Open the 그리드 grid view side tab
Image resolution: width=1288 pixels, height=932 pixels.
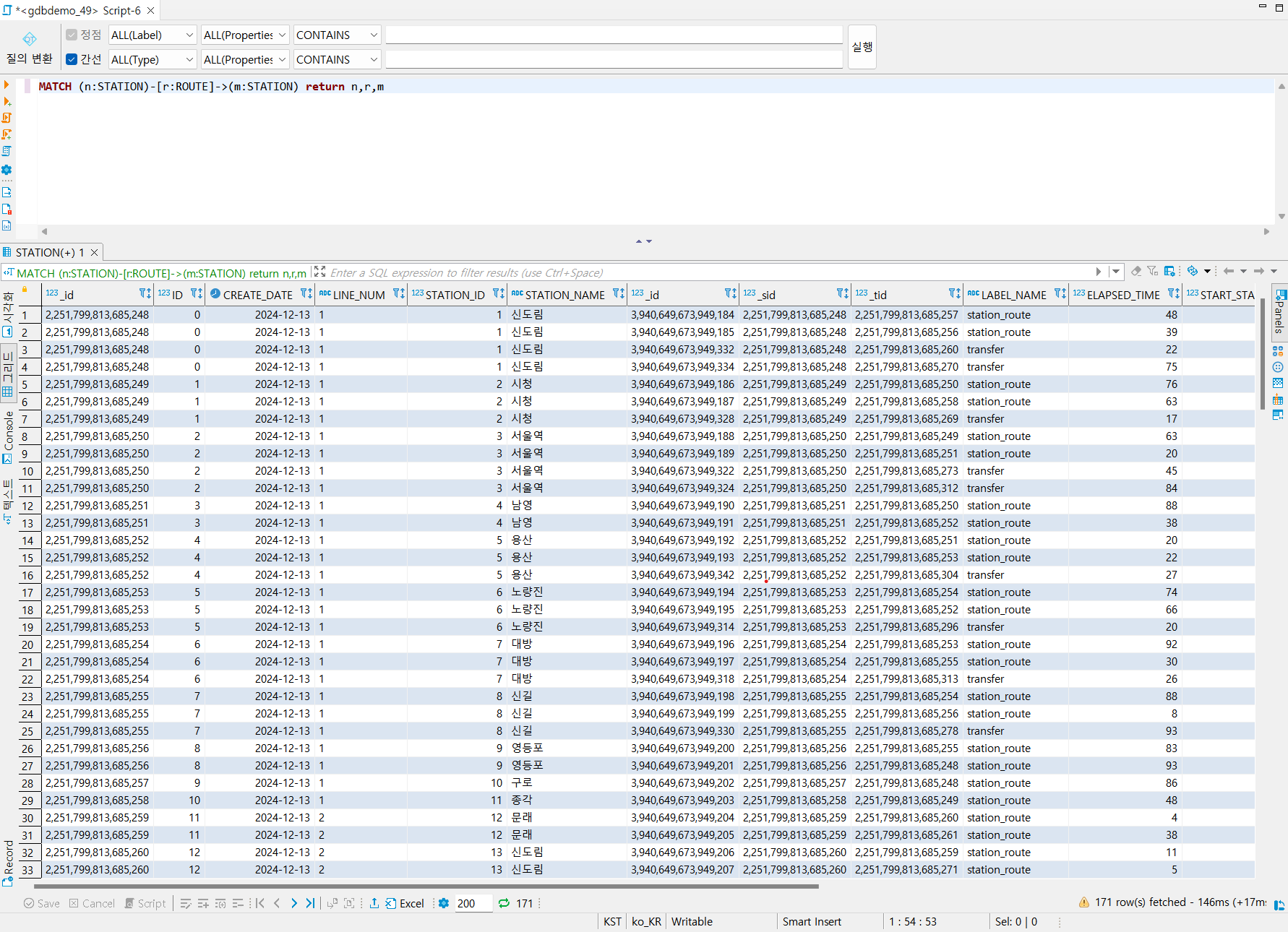click(8, 373)
